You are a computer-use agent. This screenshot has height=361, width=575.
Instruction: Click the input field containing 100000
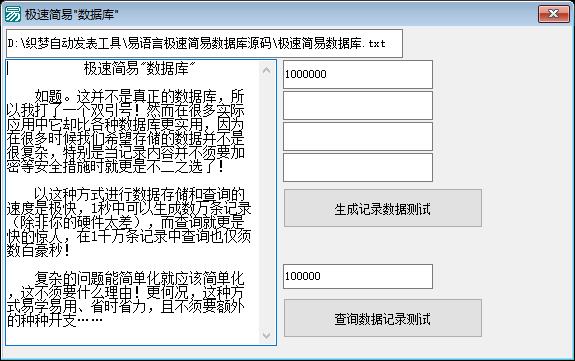(358, 276)
